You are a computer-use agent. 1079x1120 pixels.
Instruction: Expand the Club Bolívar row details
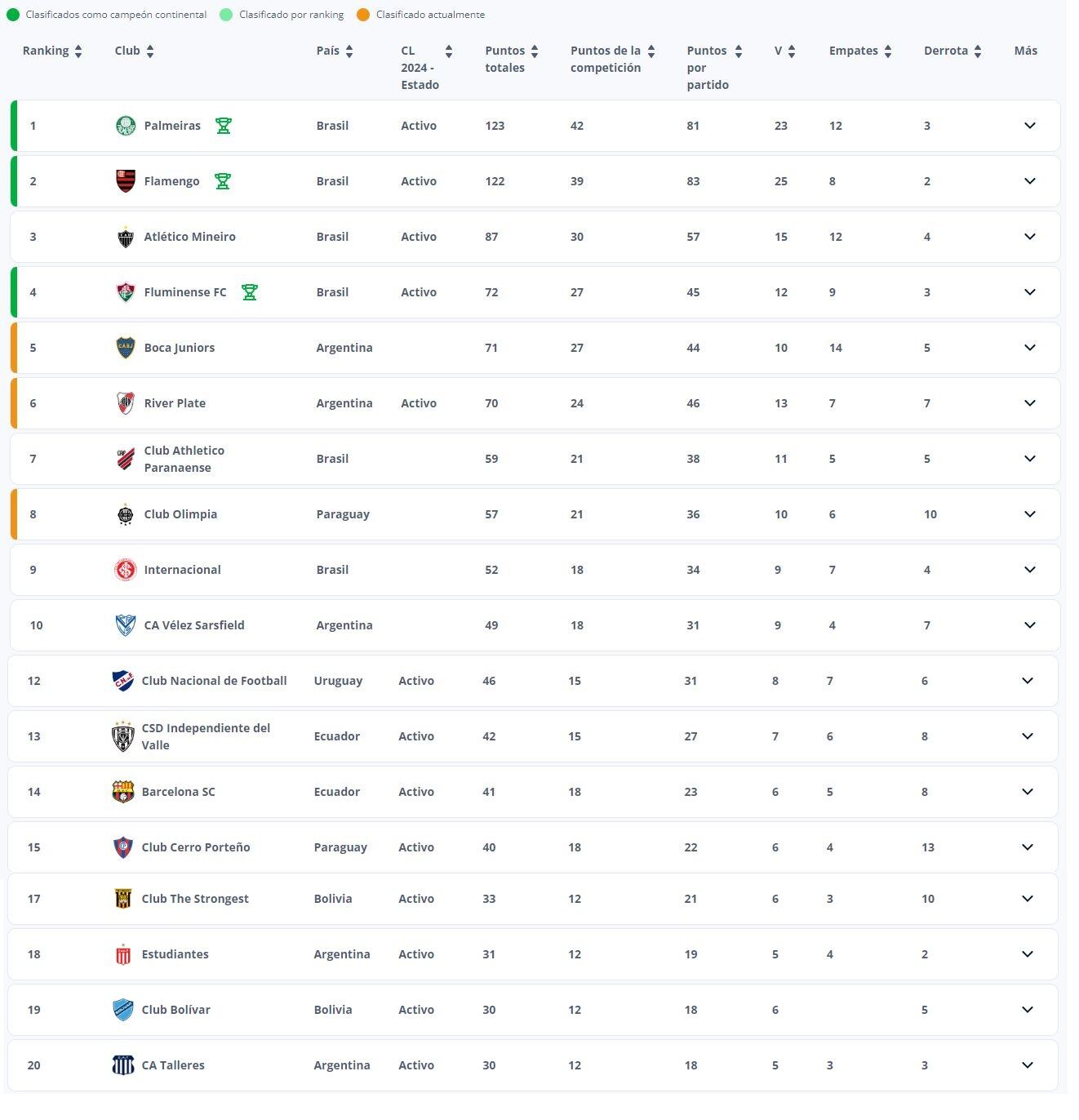coord(1028,1010)
